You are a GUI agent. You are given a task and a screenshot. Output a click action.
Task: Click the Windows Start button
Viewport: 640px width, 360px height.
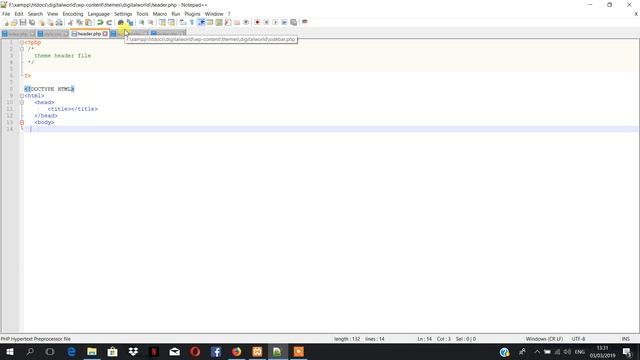point(10,352)
